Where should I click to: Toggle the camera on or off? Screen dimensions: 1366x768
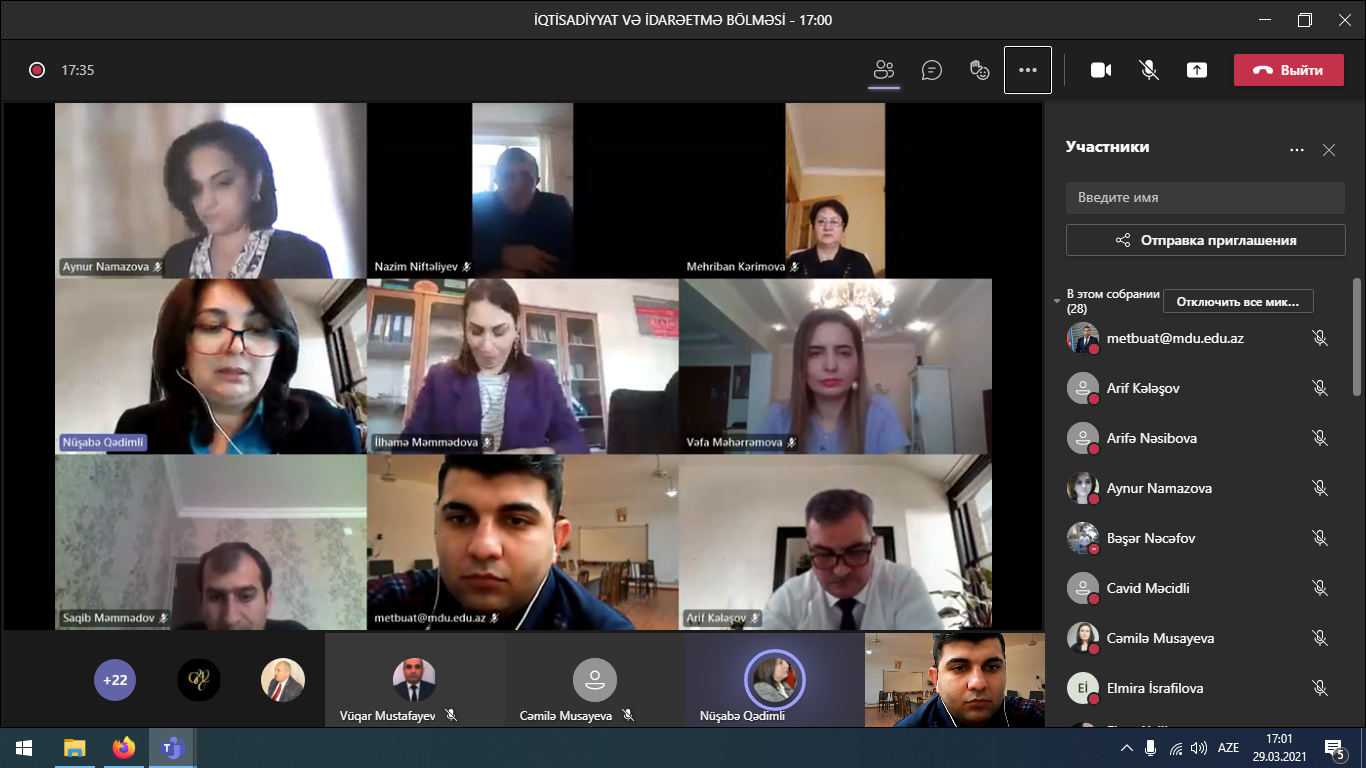pos(1101,70)
